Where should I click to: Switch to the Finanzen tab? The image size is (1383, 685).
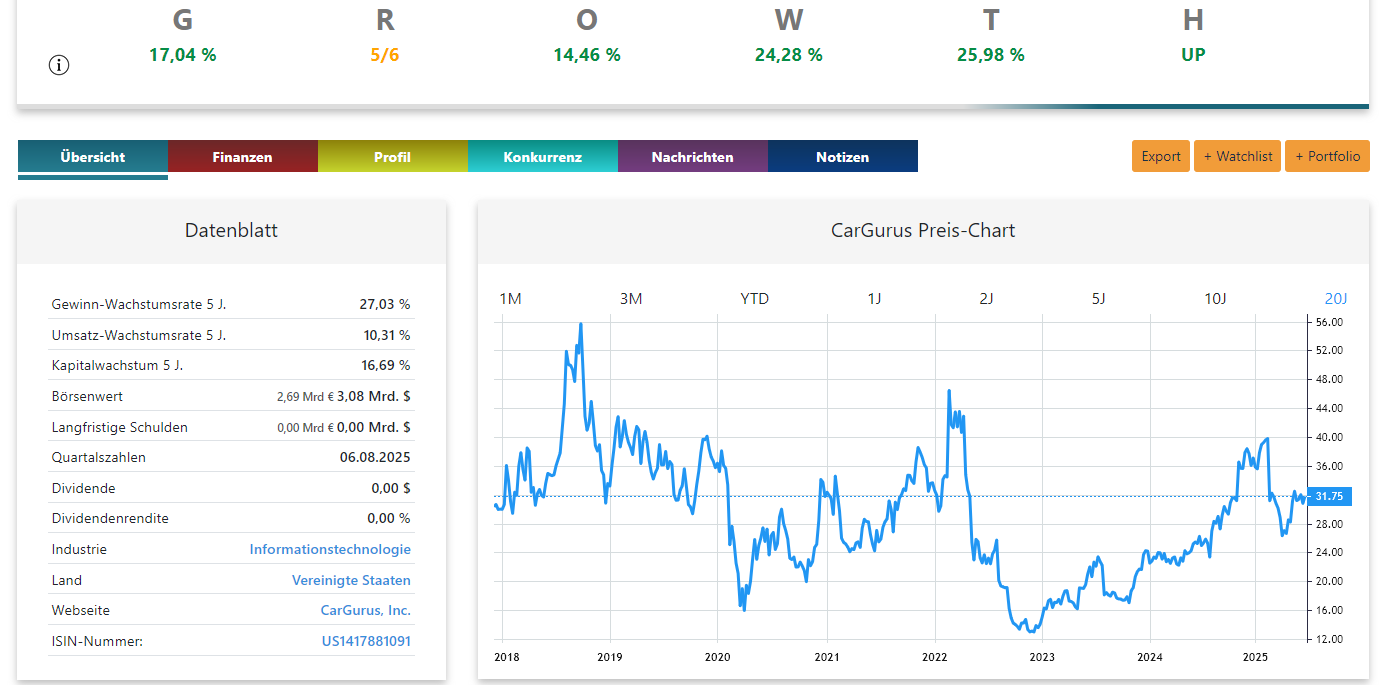pos(243,157)
